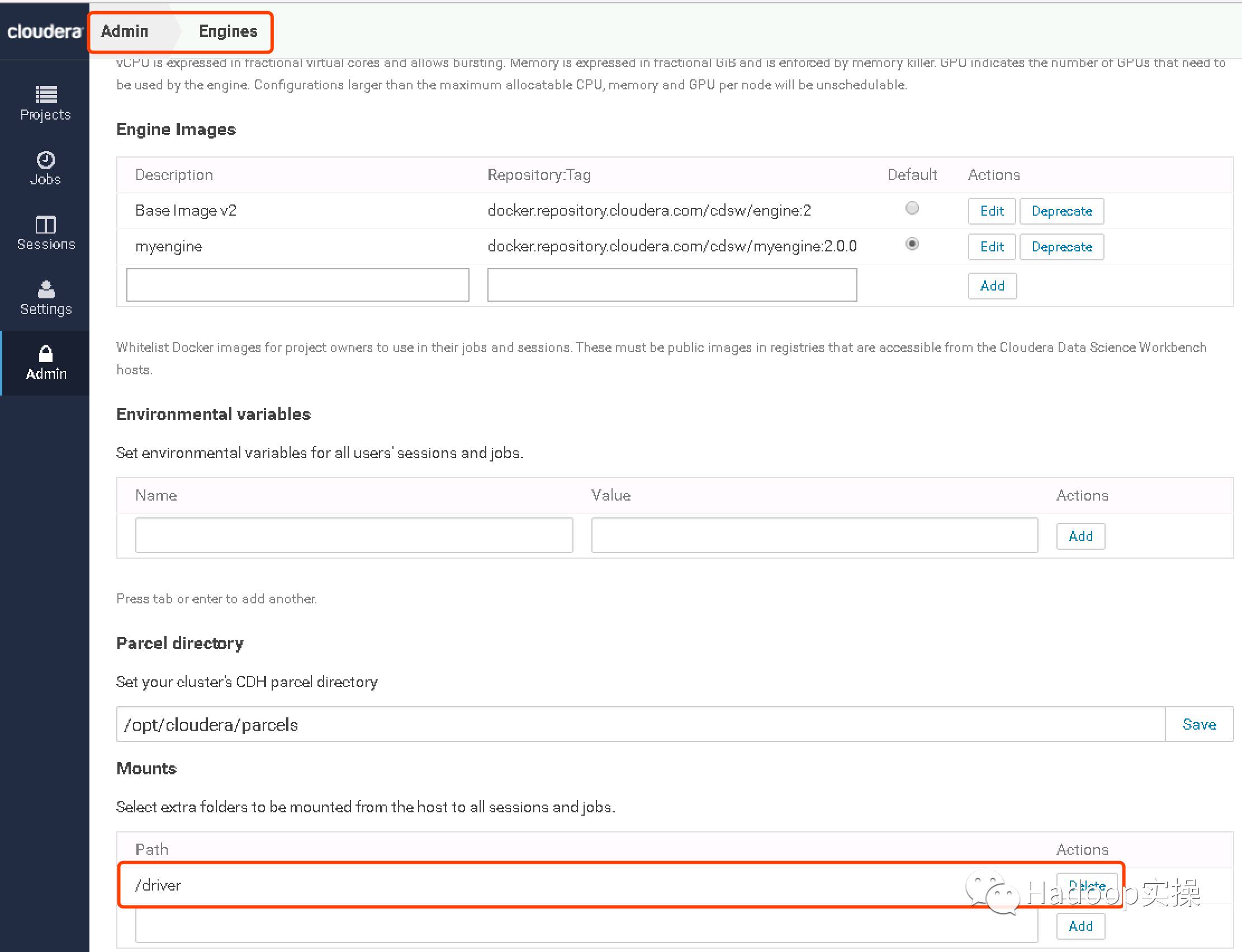Click the Engines breadcrumb
Image resolution: width=1242 pixels, height=952 pixels.
[x=228, y=31]
